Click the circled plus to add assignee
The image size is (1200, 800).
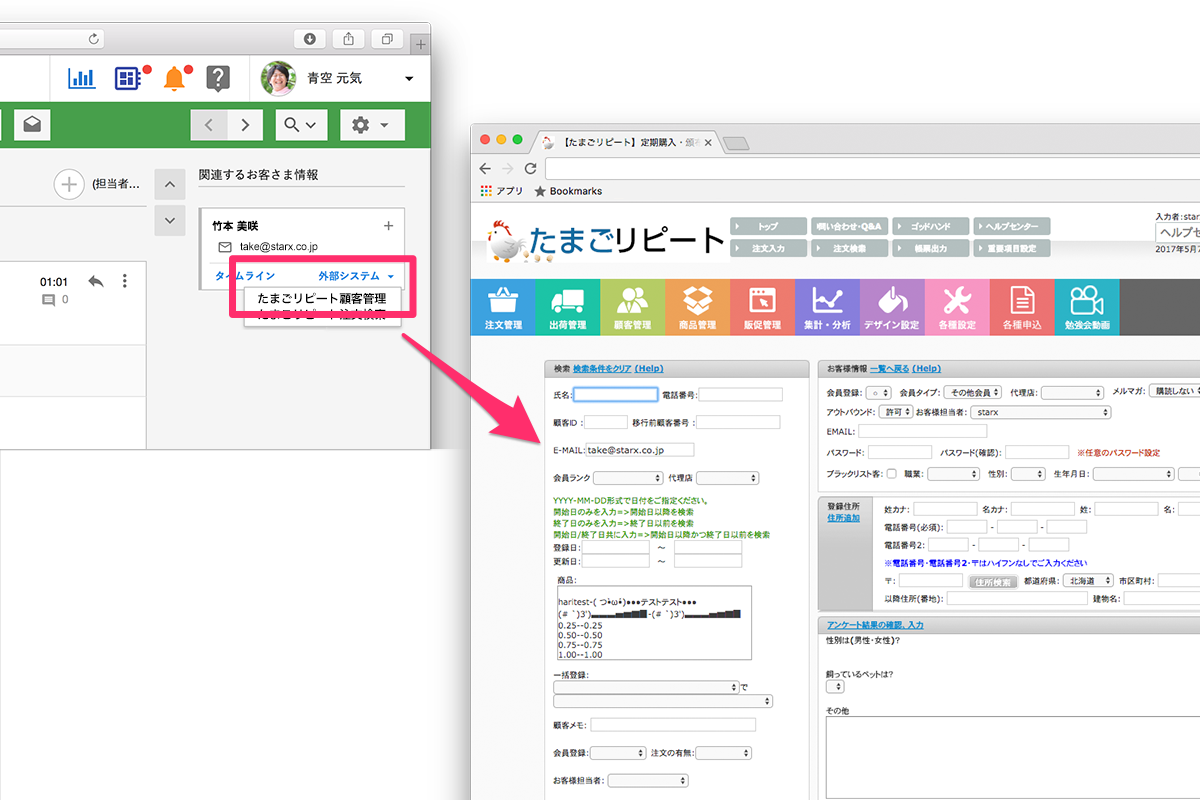click(68, 184)
